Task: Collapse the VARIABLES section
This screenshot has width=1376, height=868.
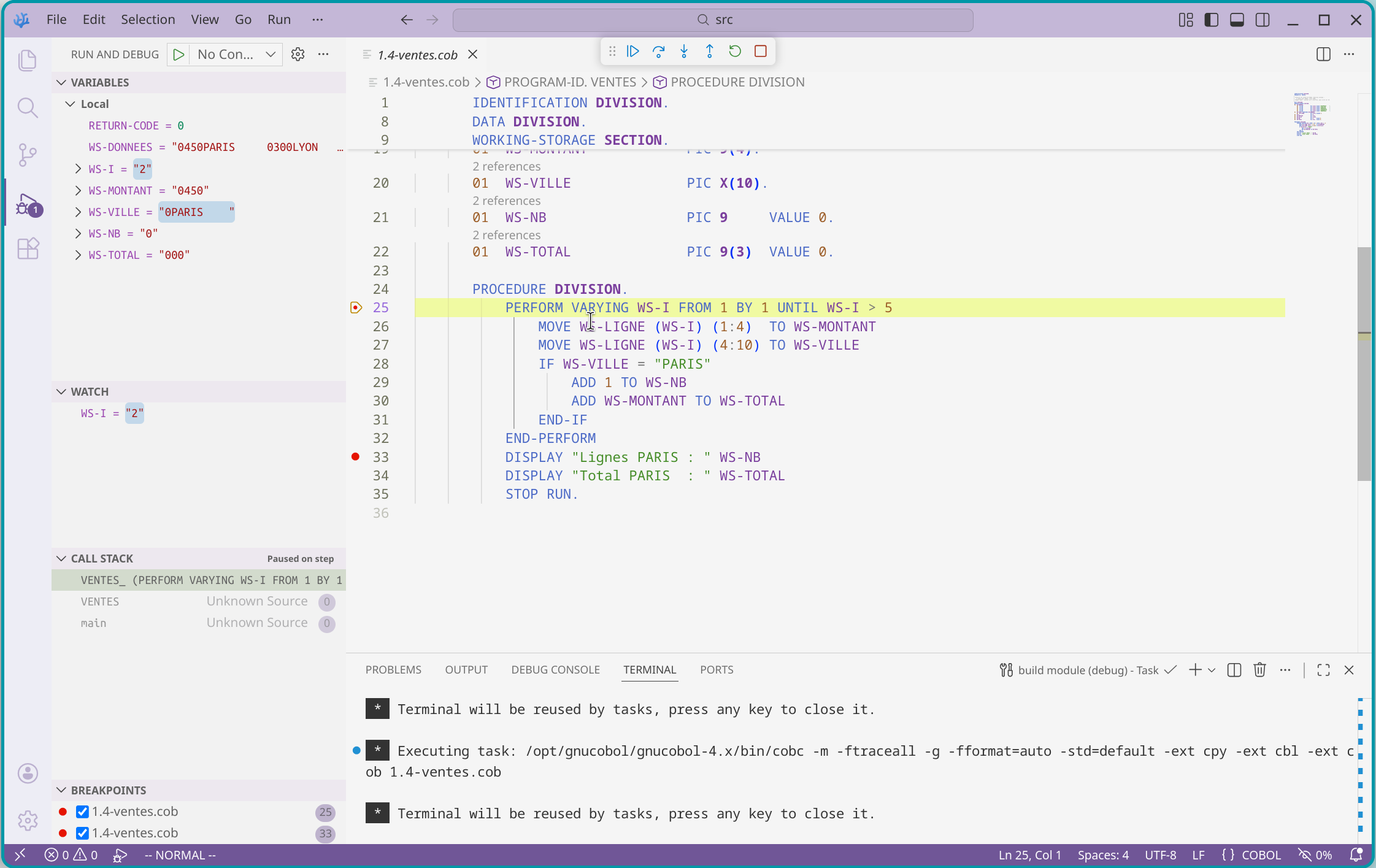Action: tap(198, 82)
